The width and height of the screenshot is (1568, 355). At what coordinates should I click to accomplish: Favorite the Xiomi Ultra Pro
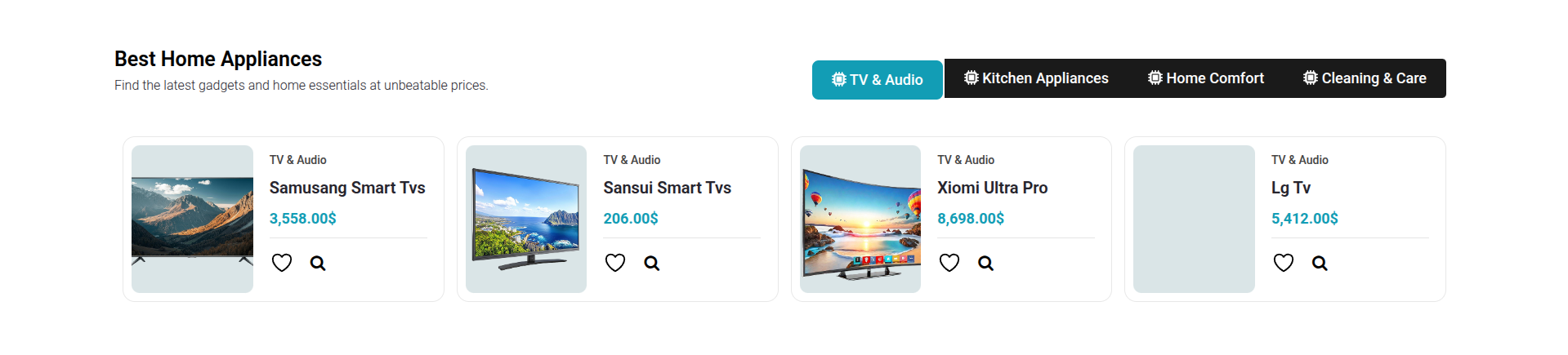(949, 263)
